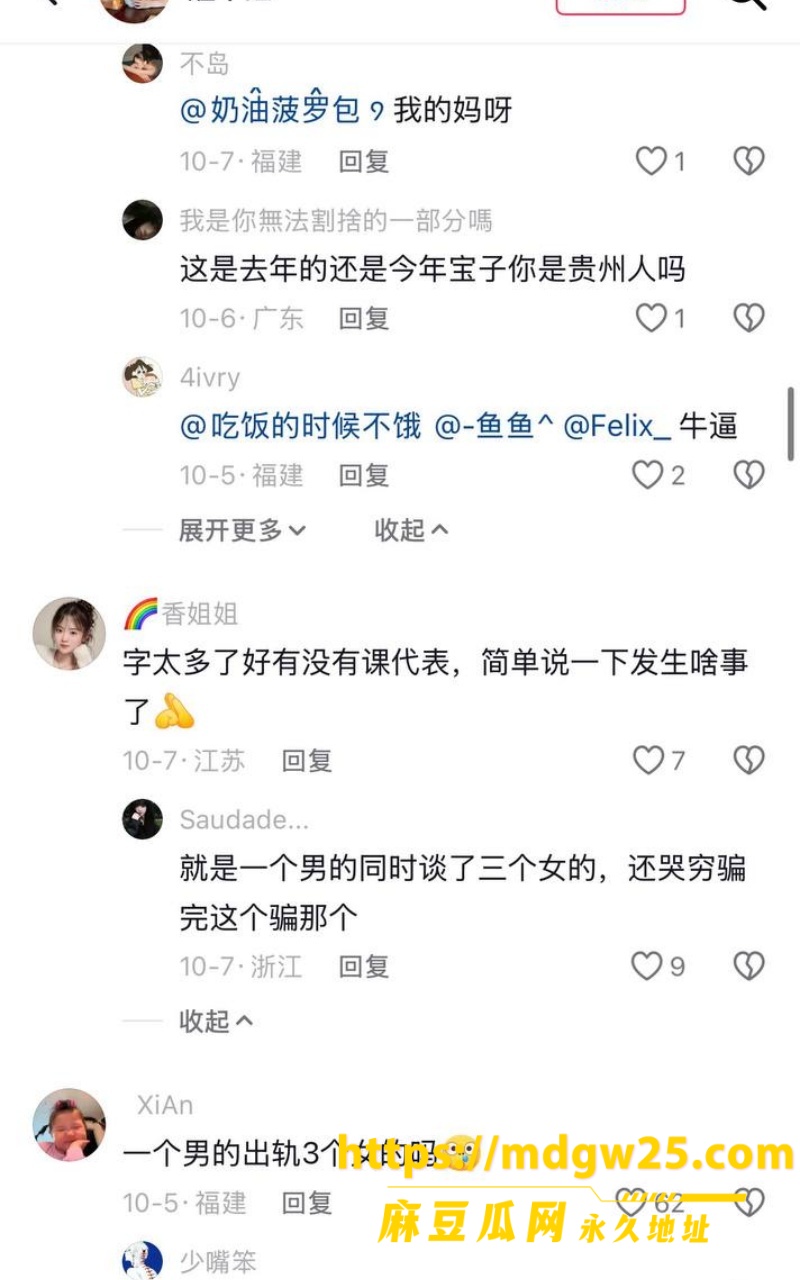
Task: Open mention @奶油菠萝包
Action: [x=270, y=109]
